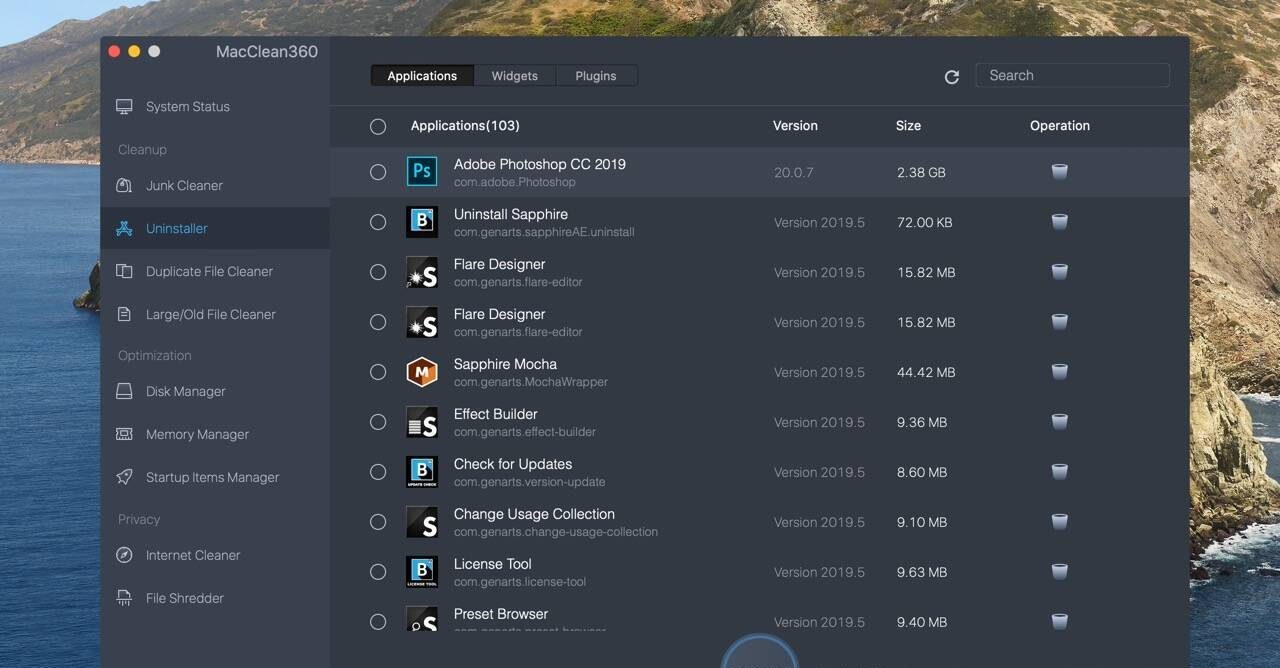Viewport: 1280px width, 668px height.
Task: Click trash icon for the 44.42 MB Sapphire Mocha
Action: (1060, 372)
